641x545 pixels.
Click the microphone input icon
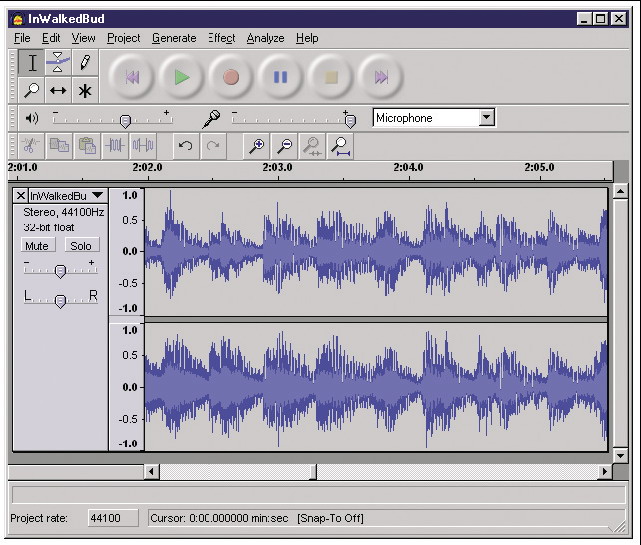211,119
